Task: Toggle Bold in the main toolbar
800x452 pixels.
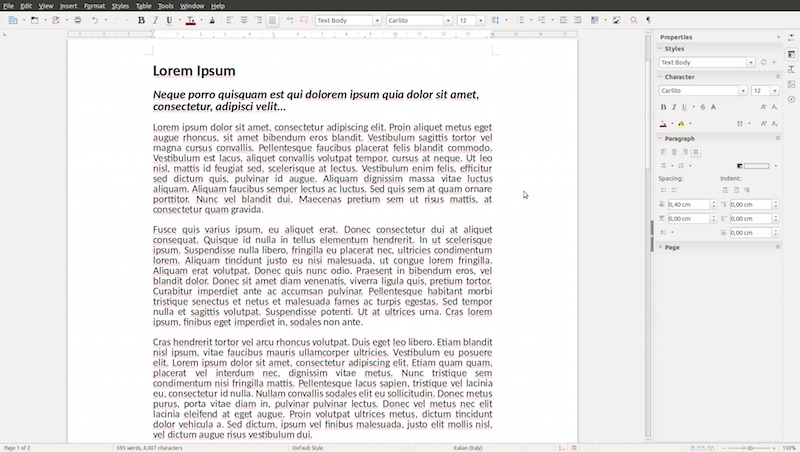Action: 141,20
